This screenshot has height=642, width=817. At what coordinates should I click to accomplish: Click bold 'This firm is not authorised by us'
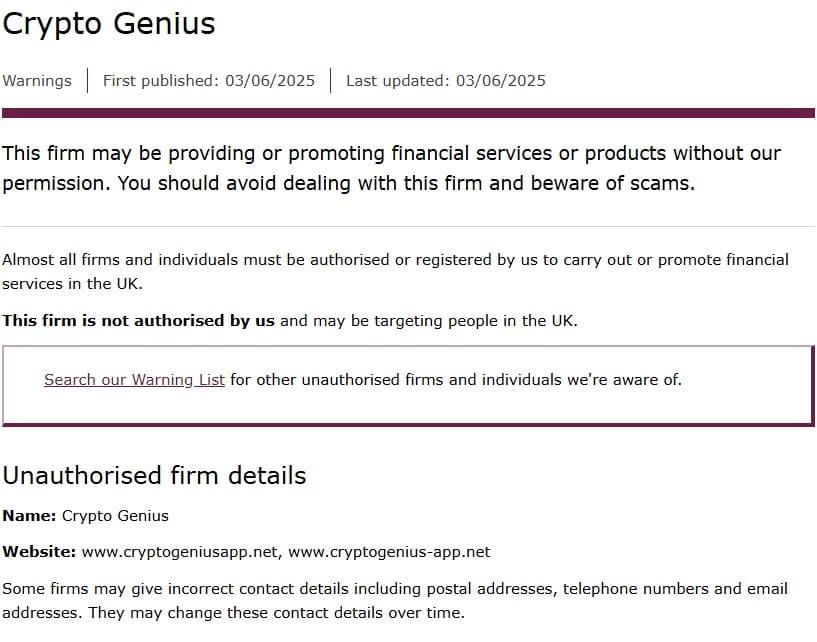[138, 321]
